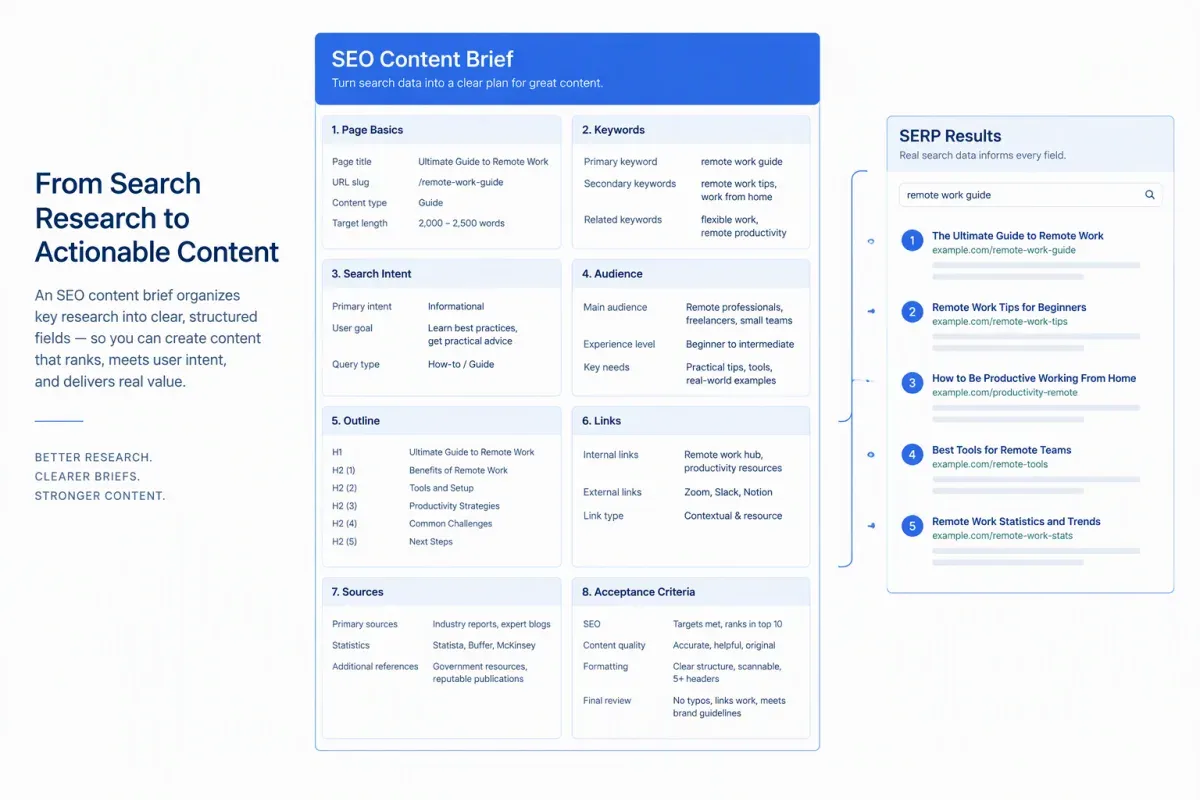Select the '2. Keywords' section header
Image resolution: width=1200 pixels, height=800 pixels.
coord(691,130)
